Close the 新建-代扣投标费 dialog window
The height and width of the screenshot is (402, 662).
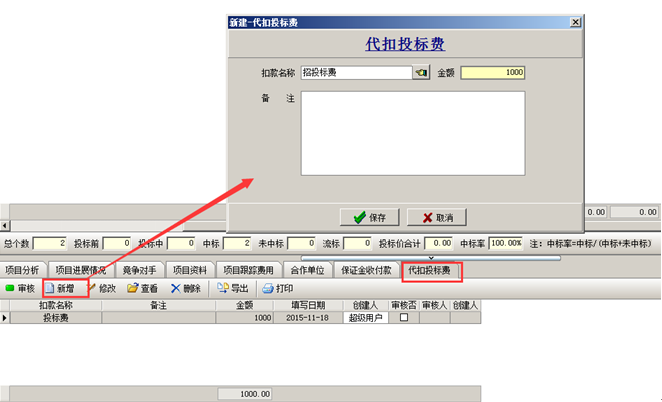[574, 21]
